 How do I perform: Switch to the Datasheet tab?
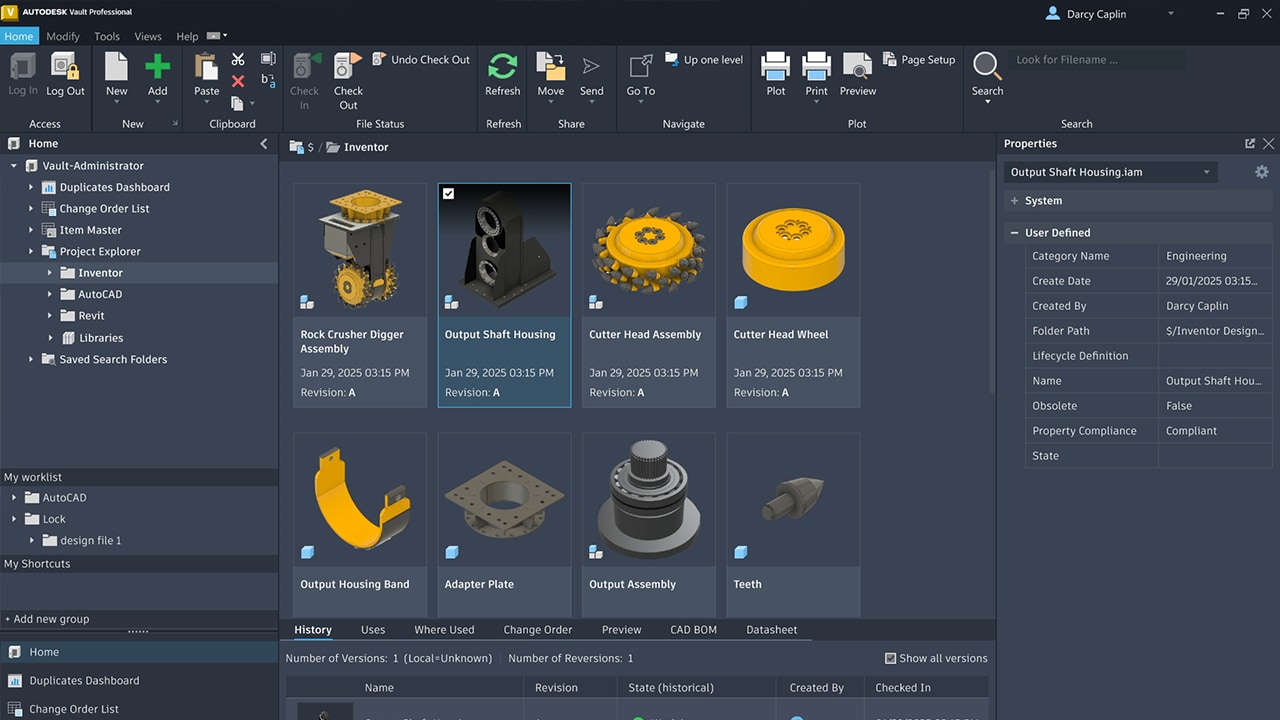coord(772,630)
